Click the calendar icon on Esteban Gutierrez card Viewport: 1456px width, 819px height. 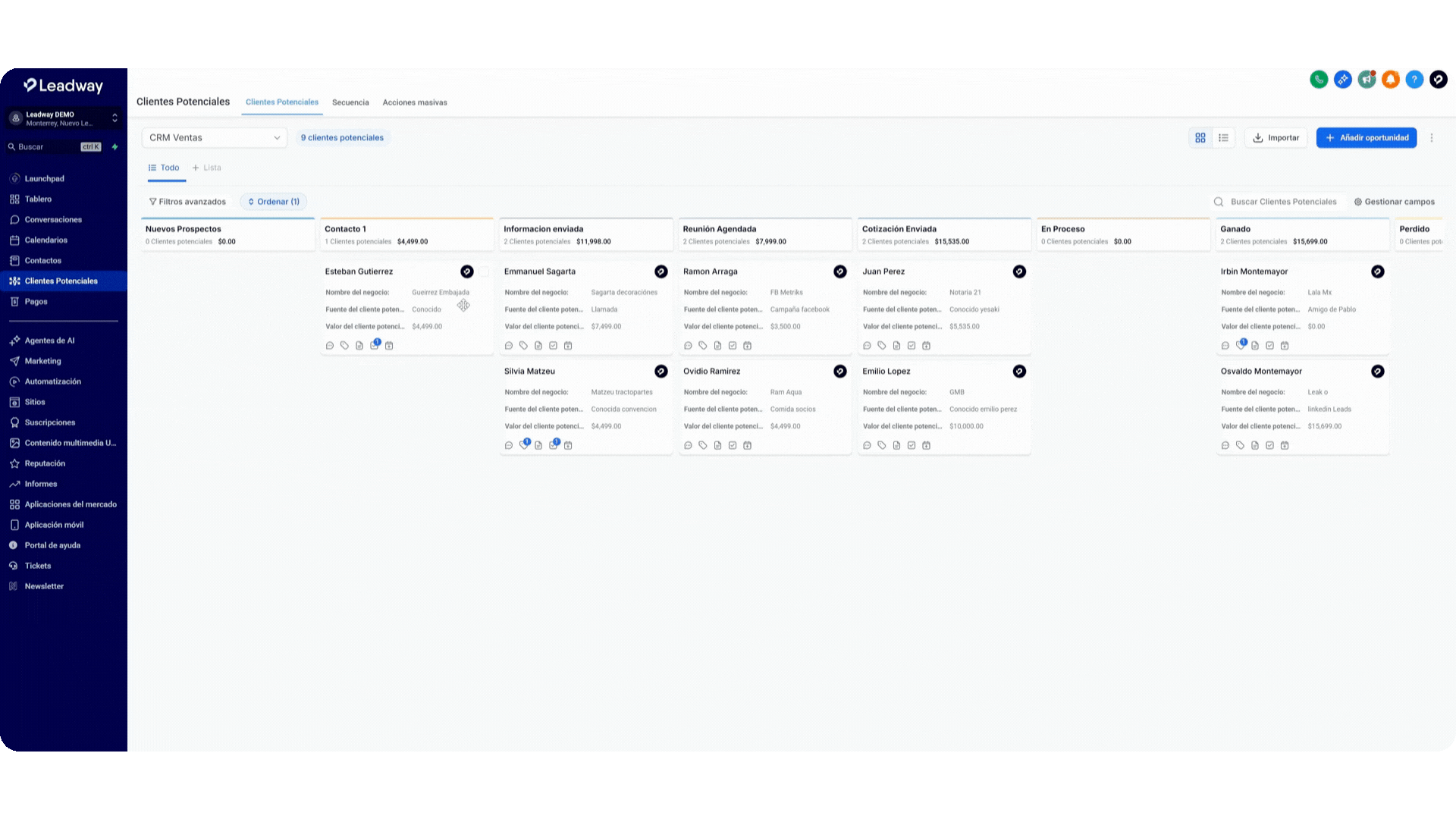[389, 346]
